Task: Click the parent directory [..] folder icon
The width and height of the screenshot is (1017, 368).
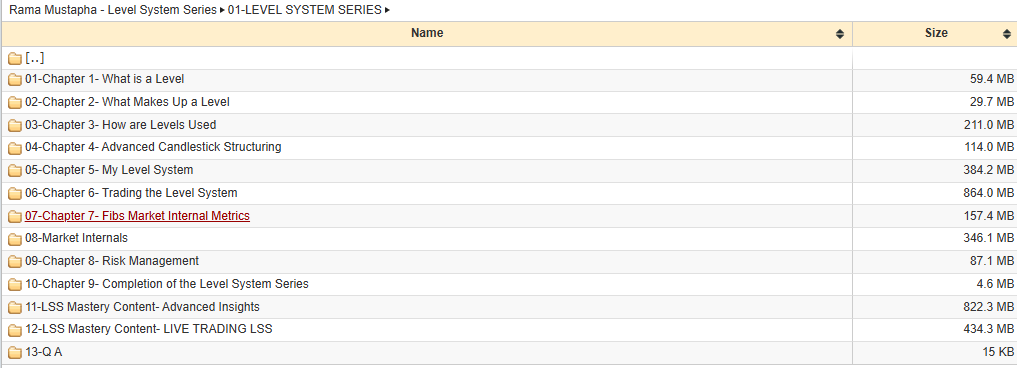Action: point(14,58)
